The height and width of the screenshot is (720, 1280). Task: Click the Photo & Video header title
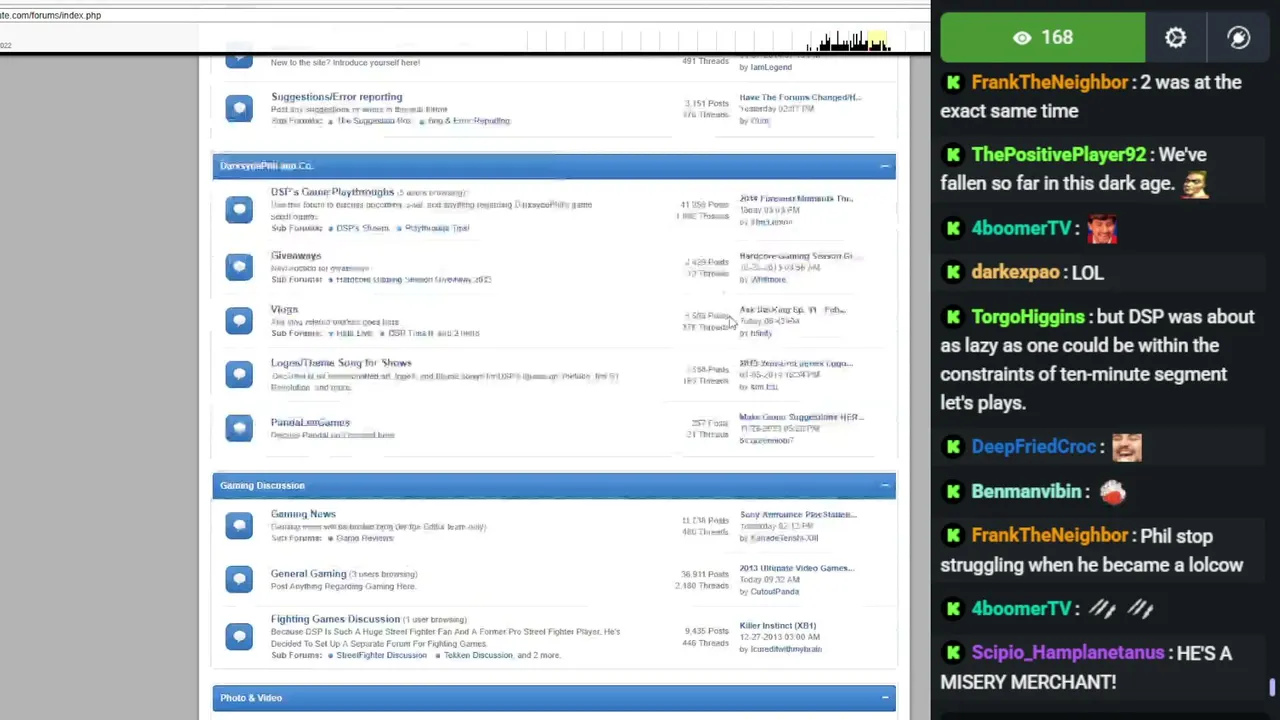pos(251,698)
